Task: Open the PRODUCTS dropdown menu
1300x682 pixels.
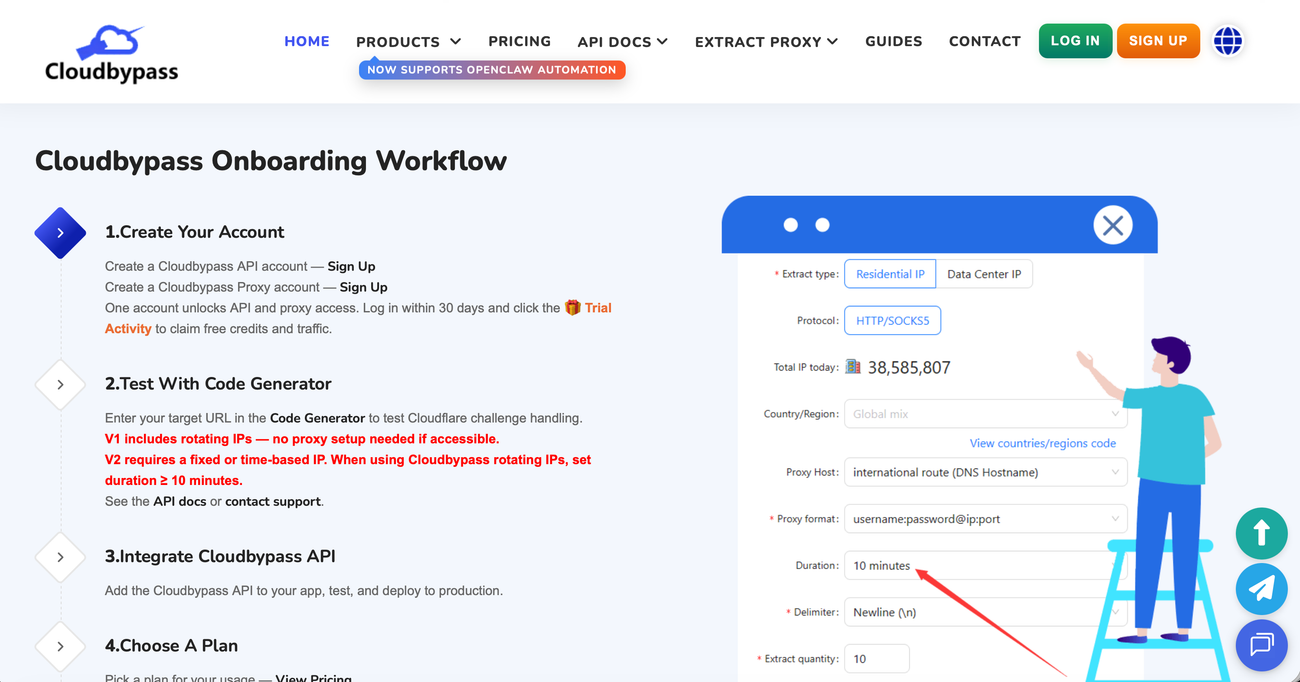Action: click(408, 42)
